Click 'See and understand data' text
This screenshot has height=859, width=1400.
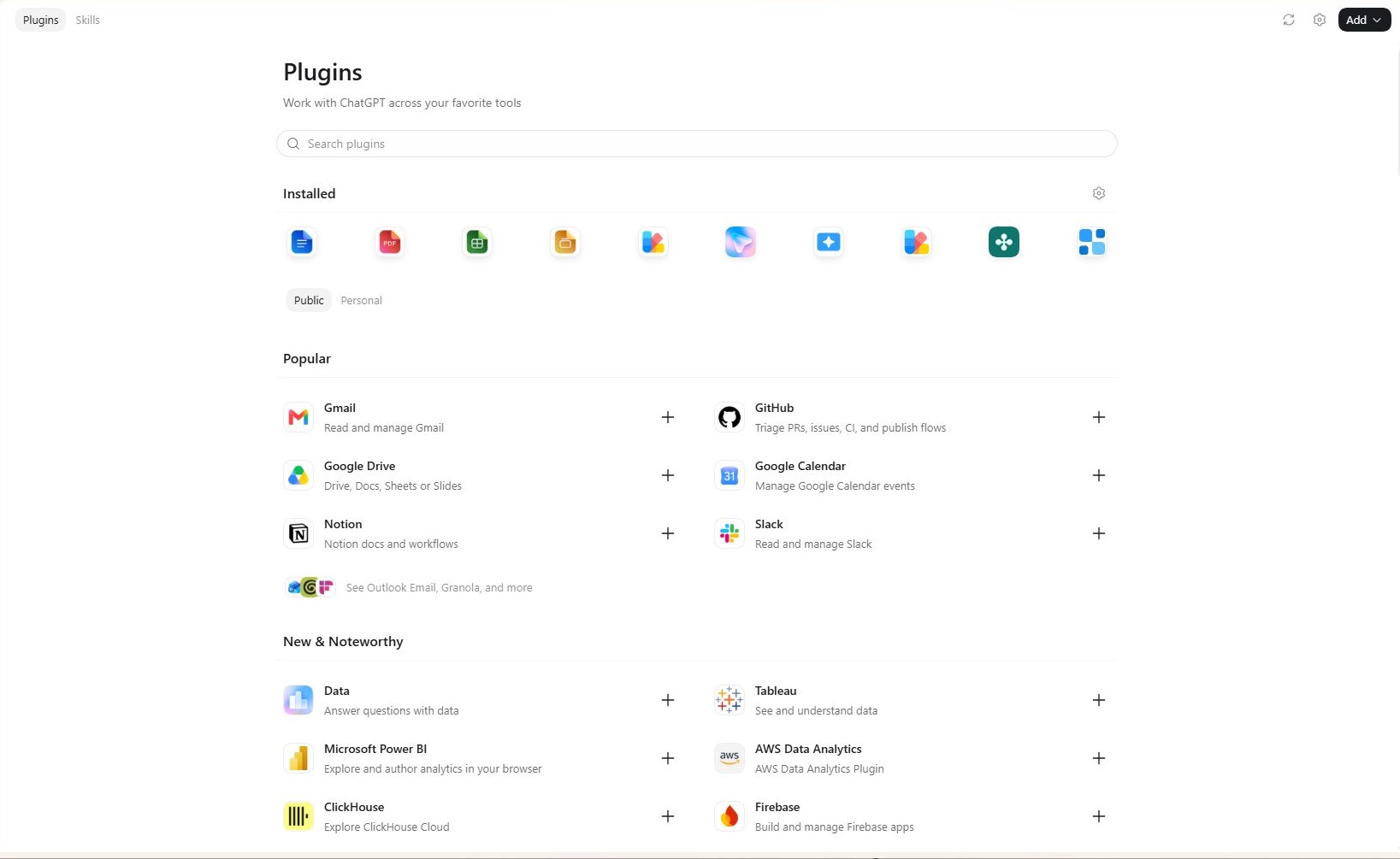pos(816,710)
